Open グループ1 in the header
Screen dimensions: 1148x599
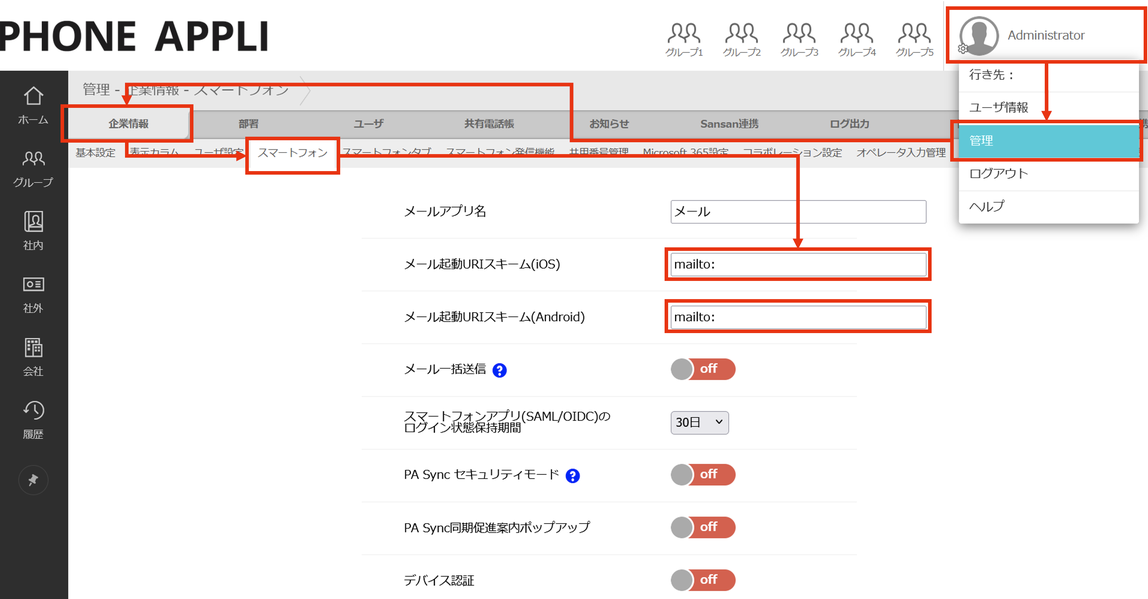click(684, 40)
